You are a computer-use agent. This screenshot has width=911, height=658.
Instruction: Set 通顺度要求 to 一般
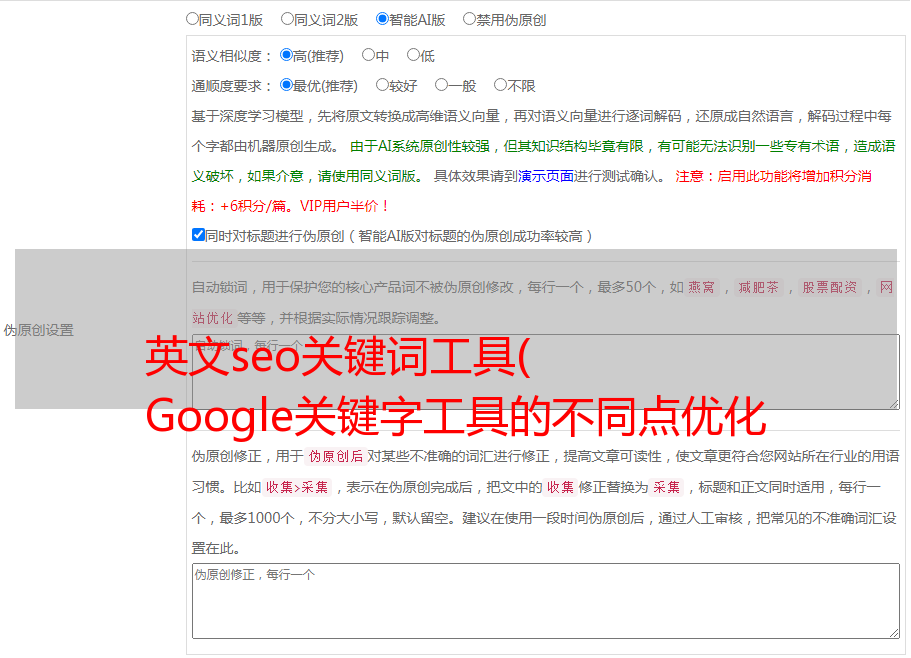tap(442, 85)
